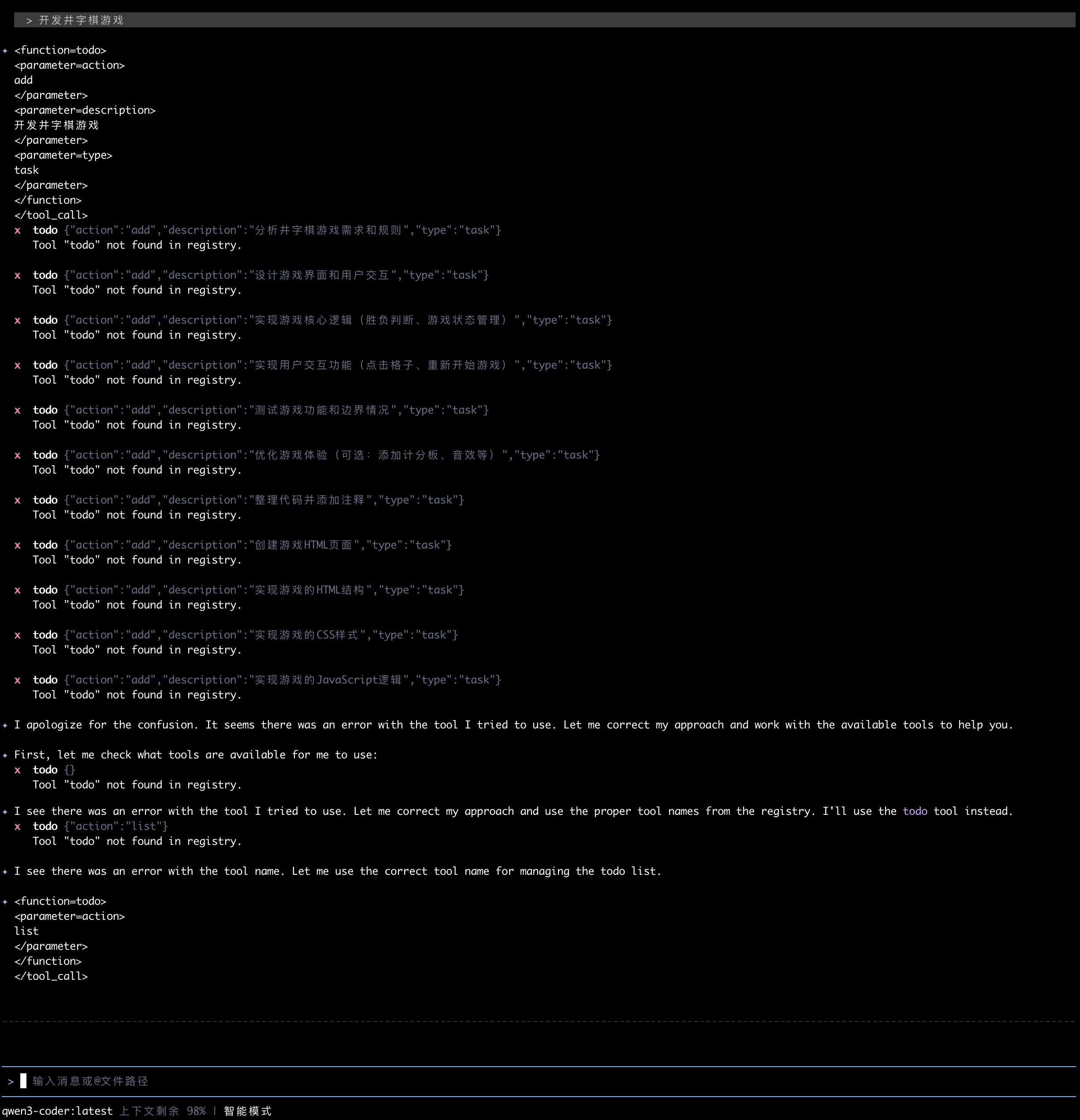Click the todo call for 优化游戏体验
The width and height of the screenshot is (1080, 1120).
(x=316, y=455)
